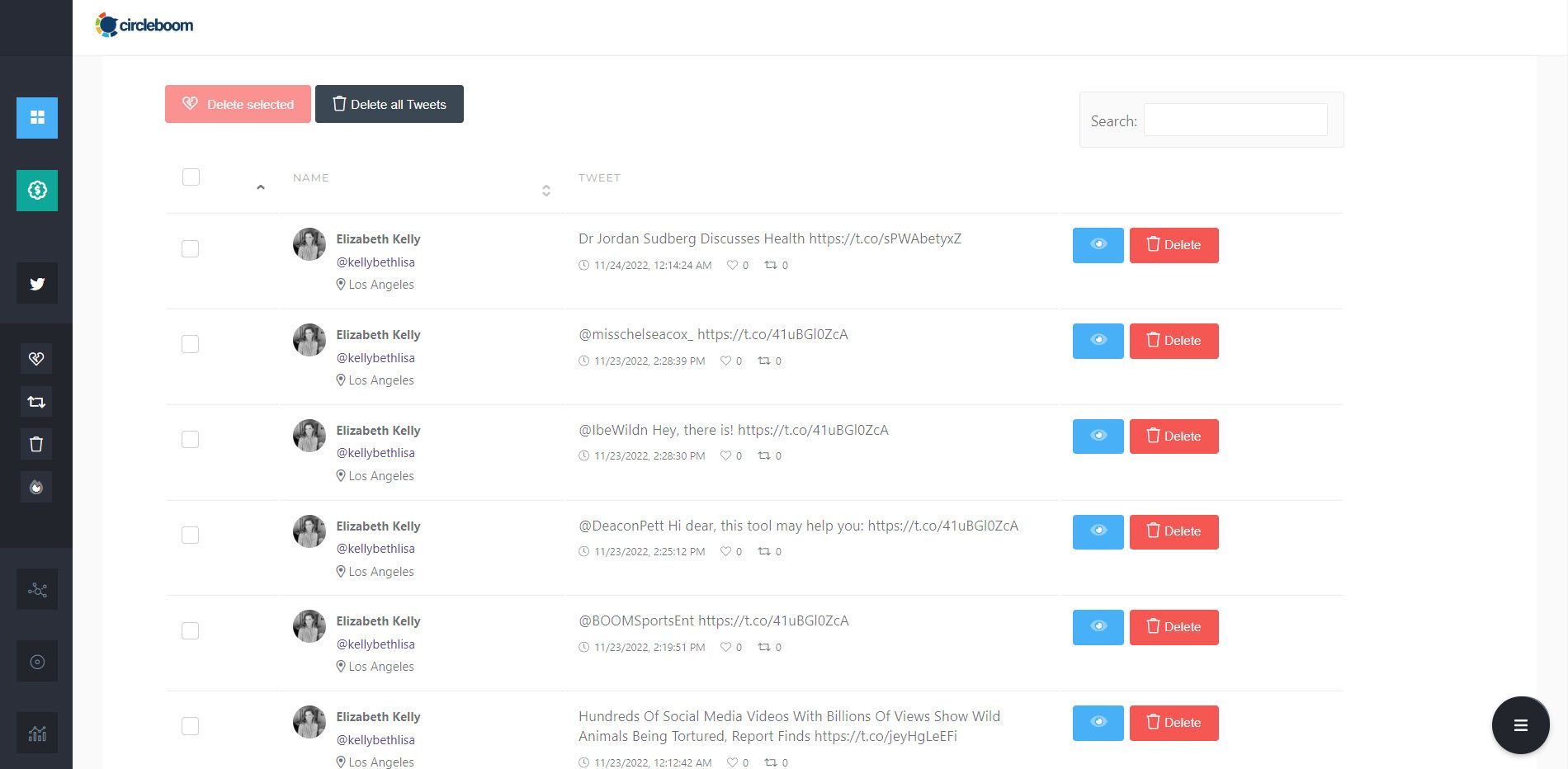Viewport: 1568px width, 769px height.
Task: View the @BOOMSportsEnt tweet via eye button
Action: click(x=1098, y=627)
